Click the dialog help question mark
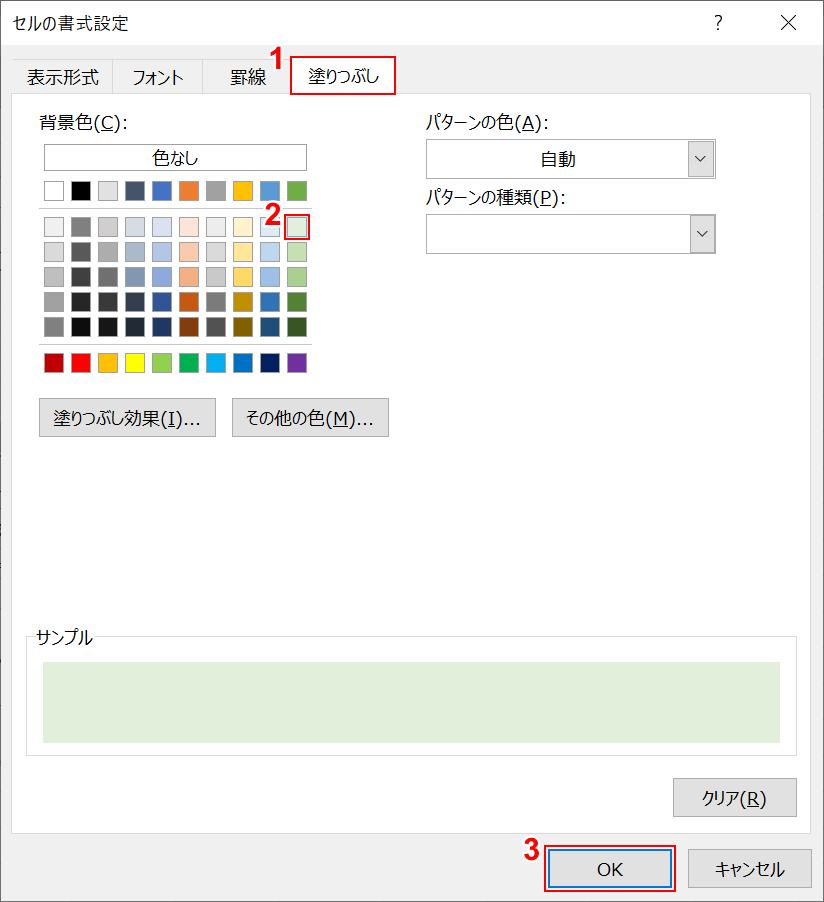 [718, 22]
